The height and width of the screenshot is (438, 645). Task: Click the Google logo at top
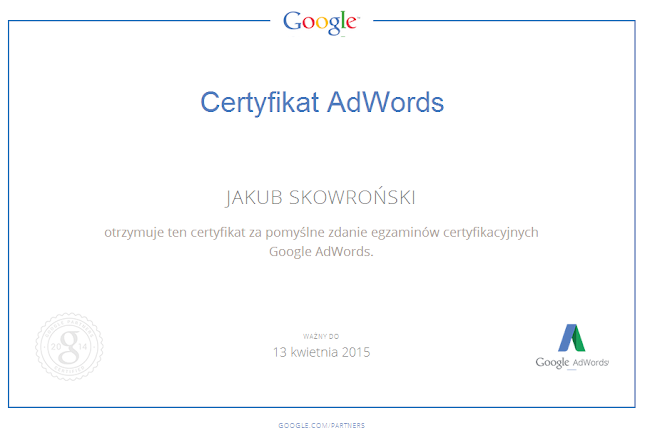click(321, 23)
